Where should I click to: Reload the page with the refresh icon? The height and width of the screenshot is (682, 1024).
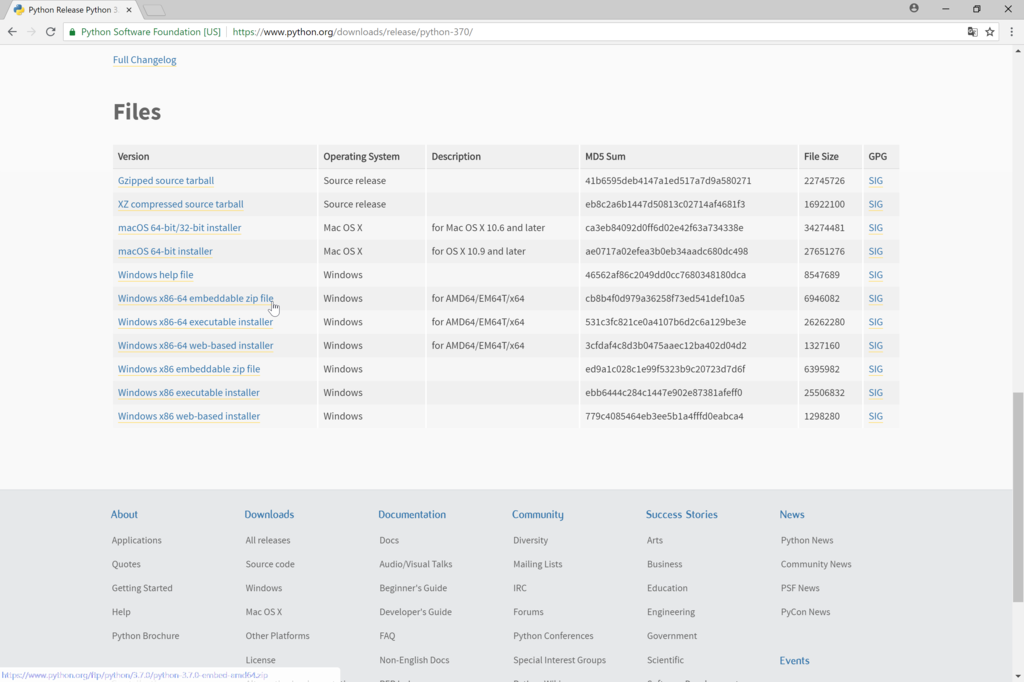(50, 31)
